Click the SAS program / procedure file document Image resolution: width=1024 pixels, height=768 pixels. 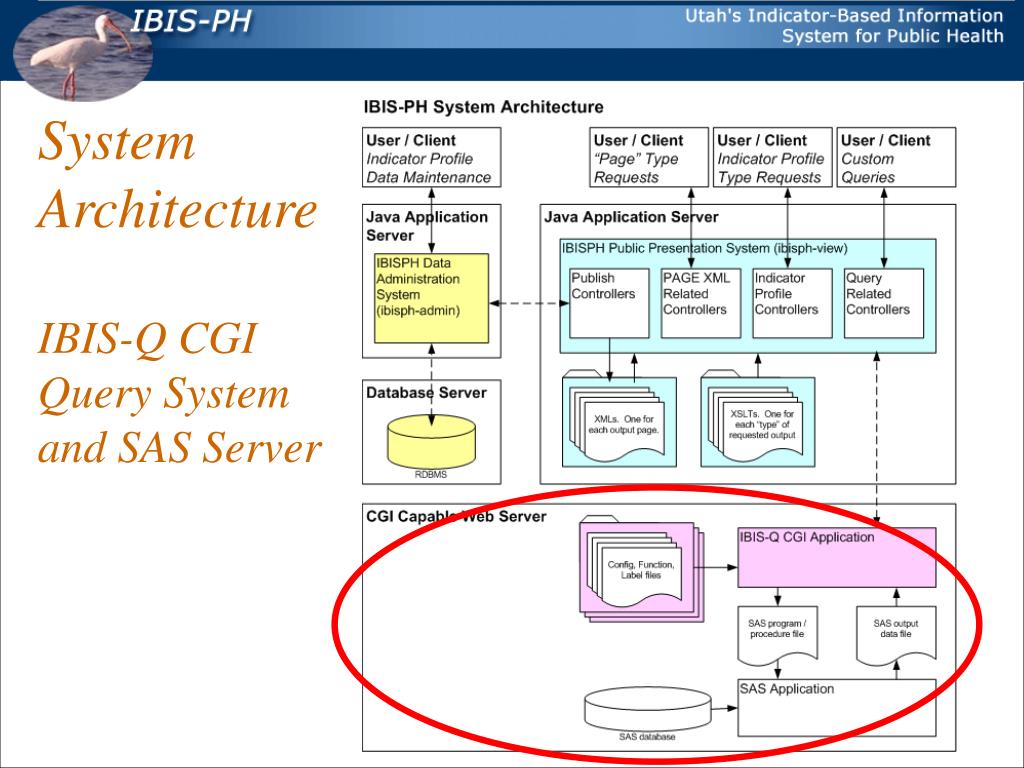[777, 635]
